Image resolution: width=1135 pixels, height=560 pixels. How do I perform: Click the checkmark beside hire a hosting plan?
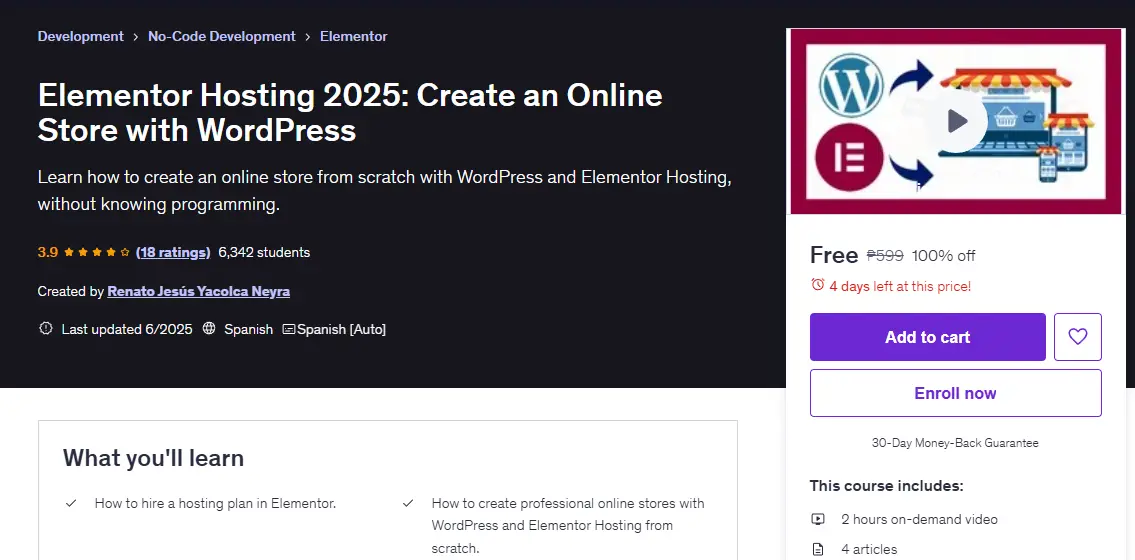(x=71, y=503)
